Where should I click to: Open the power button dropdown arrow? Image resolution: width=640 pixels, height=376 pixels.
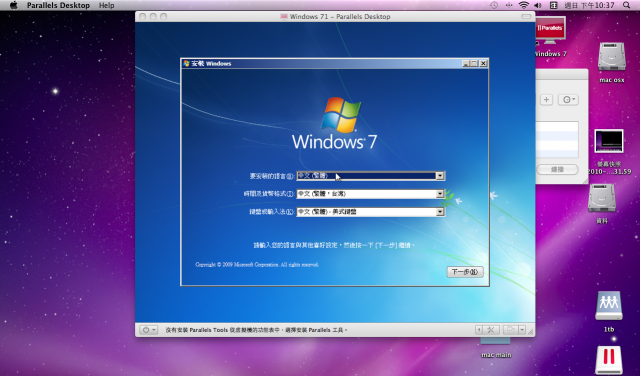154,330
